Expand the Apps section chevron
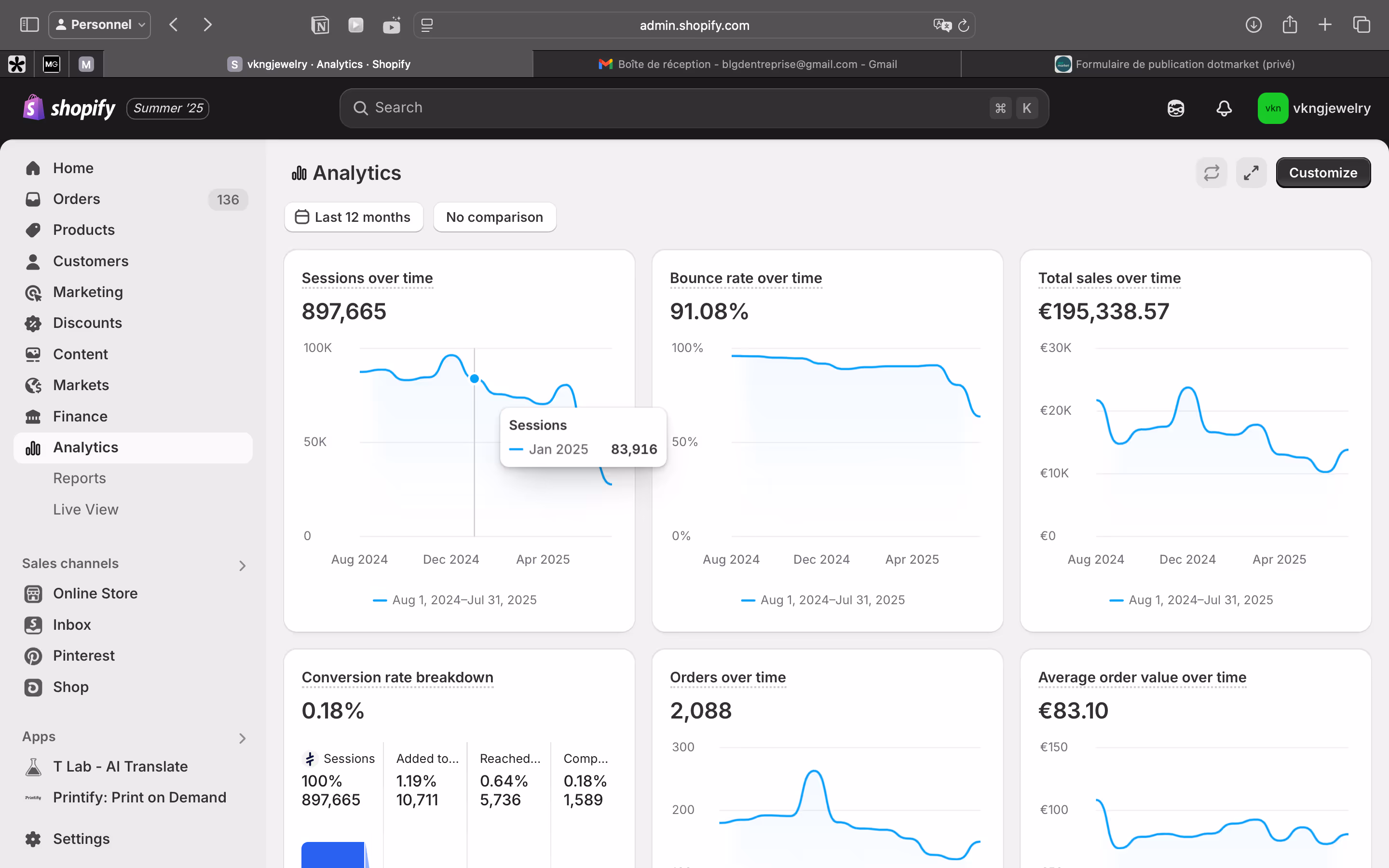 click(x=242, y=738)
